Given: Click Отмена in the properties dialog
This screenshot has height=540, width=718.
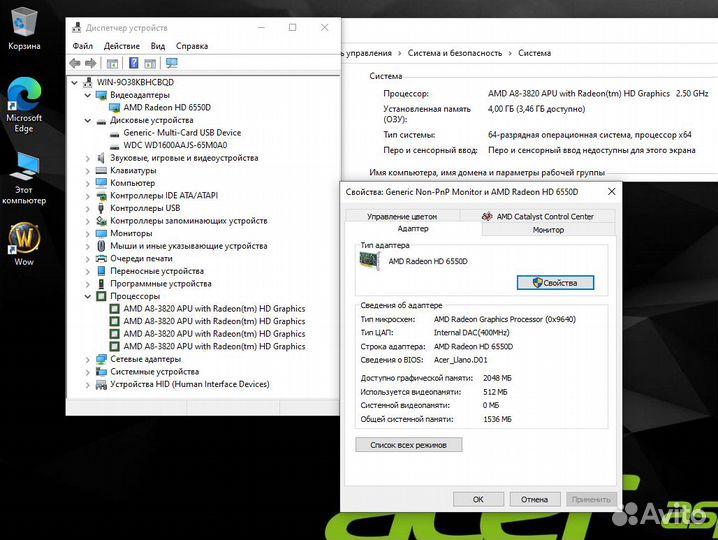Looking at the screenshot, I should tap(534, 499).
